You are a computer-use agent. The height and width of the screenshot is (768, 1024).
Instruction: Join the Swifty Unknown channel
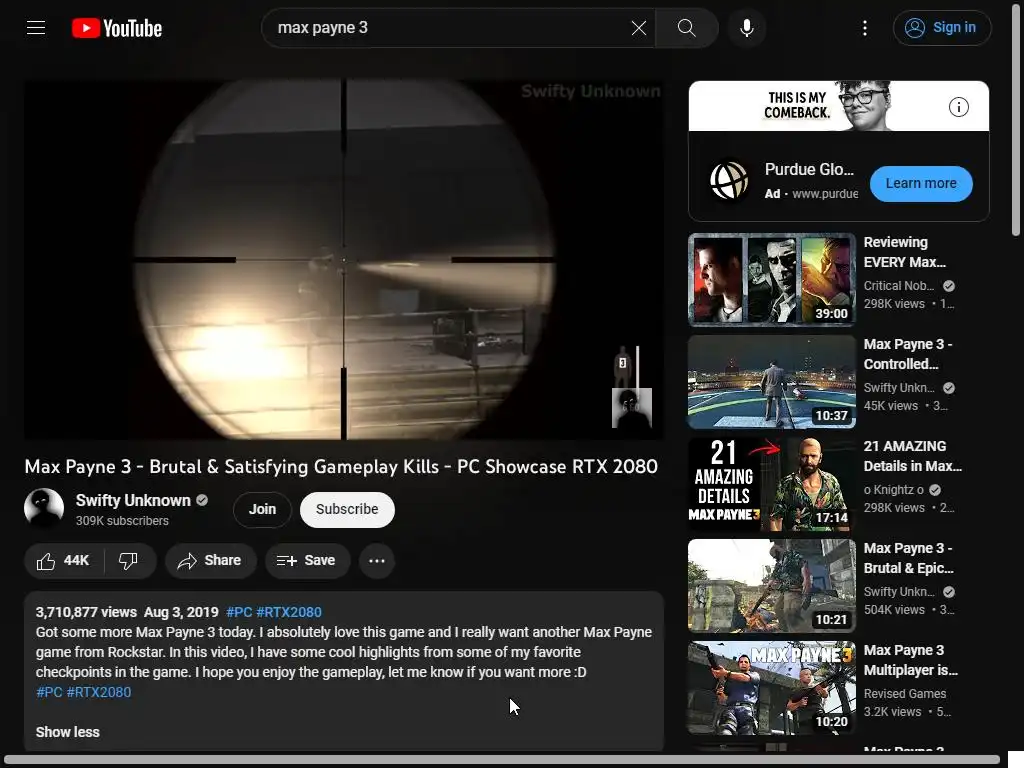[262, 509]
